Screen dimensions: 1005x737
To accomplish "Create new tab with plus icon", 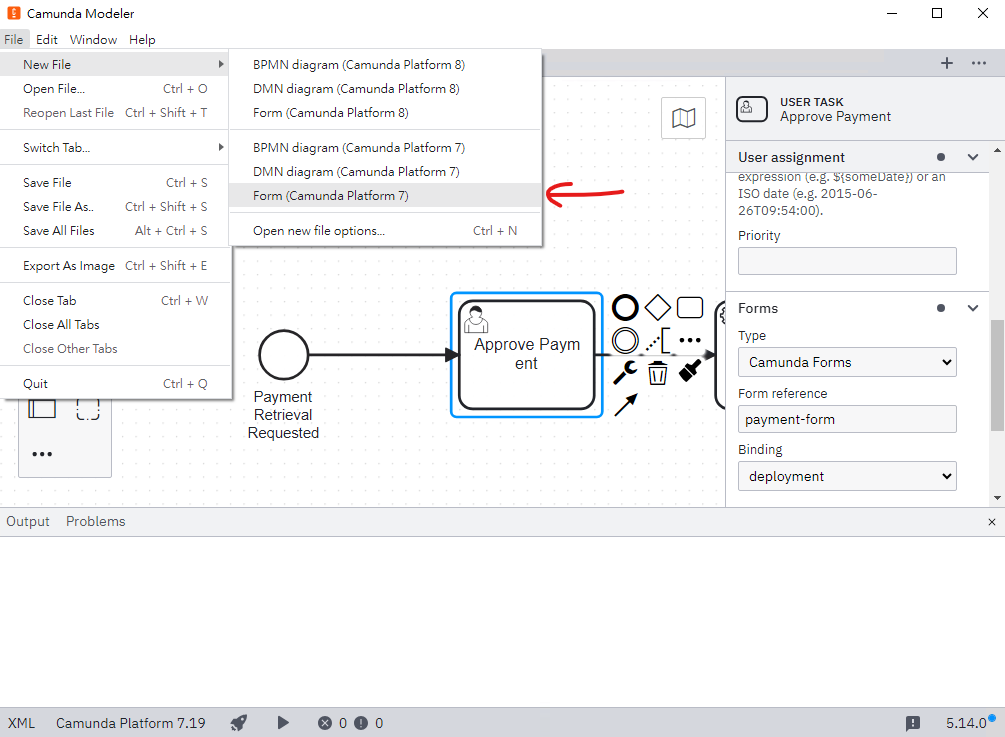I will coord(947,63).
